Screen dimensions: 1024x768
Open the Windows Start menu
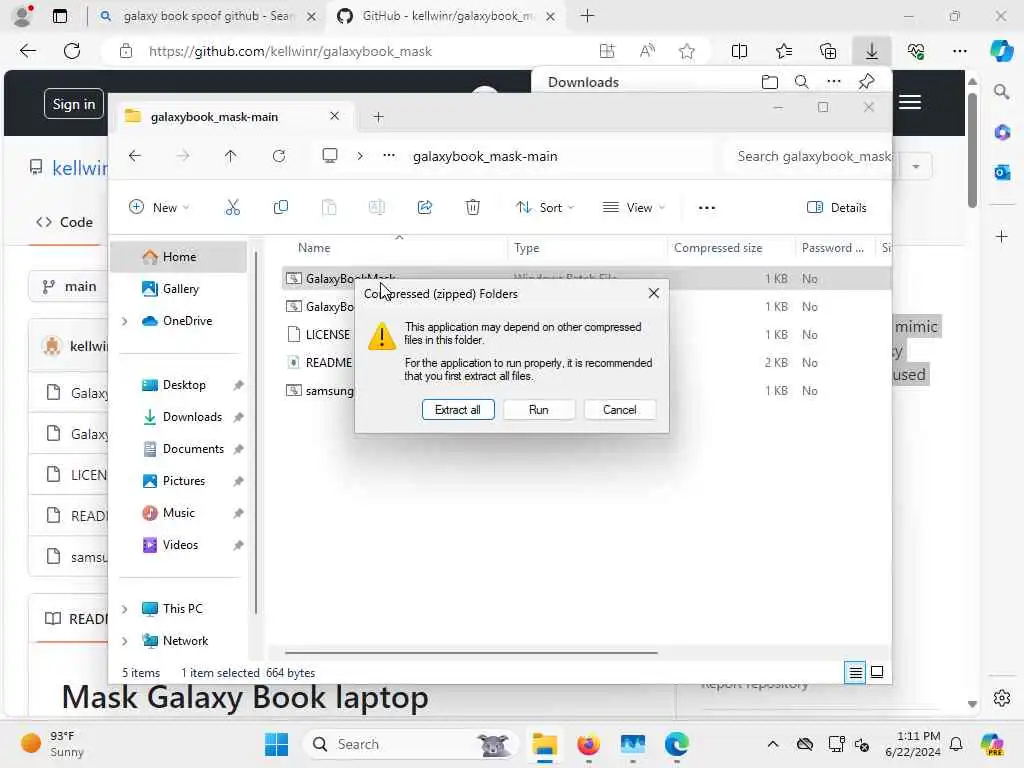[x=276, y=744]
